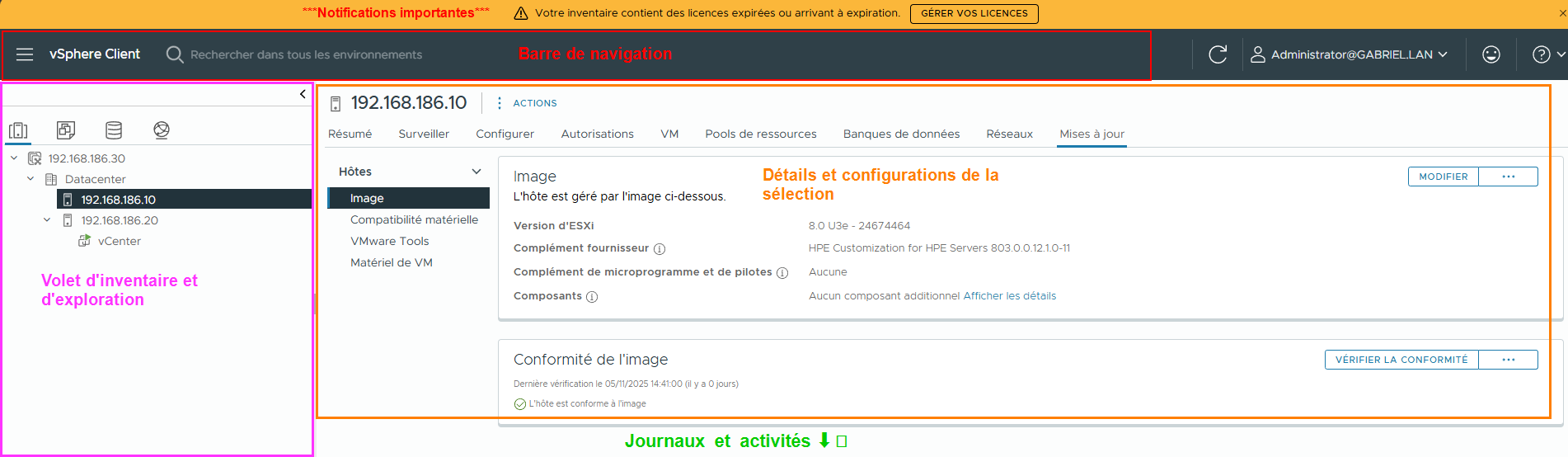Screen dimensions: 1568x457
Task: Show info for Composants
Action: pos(592,297)
